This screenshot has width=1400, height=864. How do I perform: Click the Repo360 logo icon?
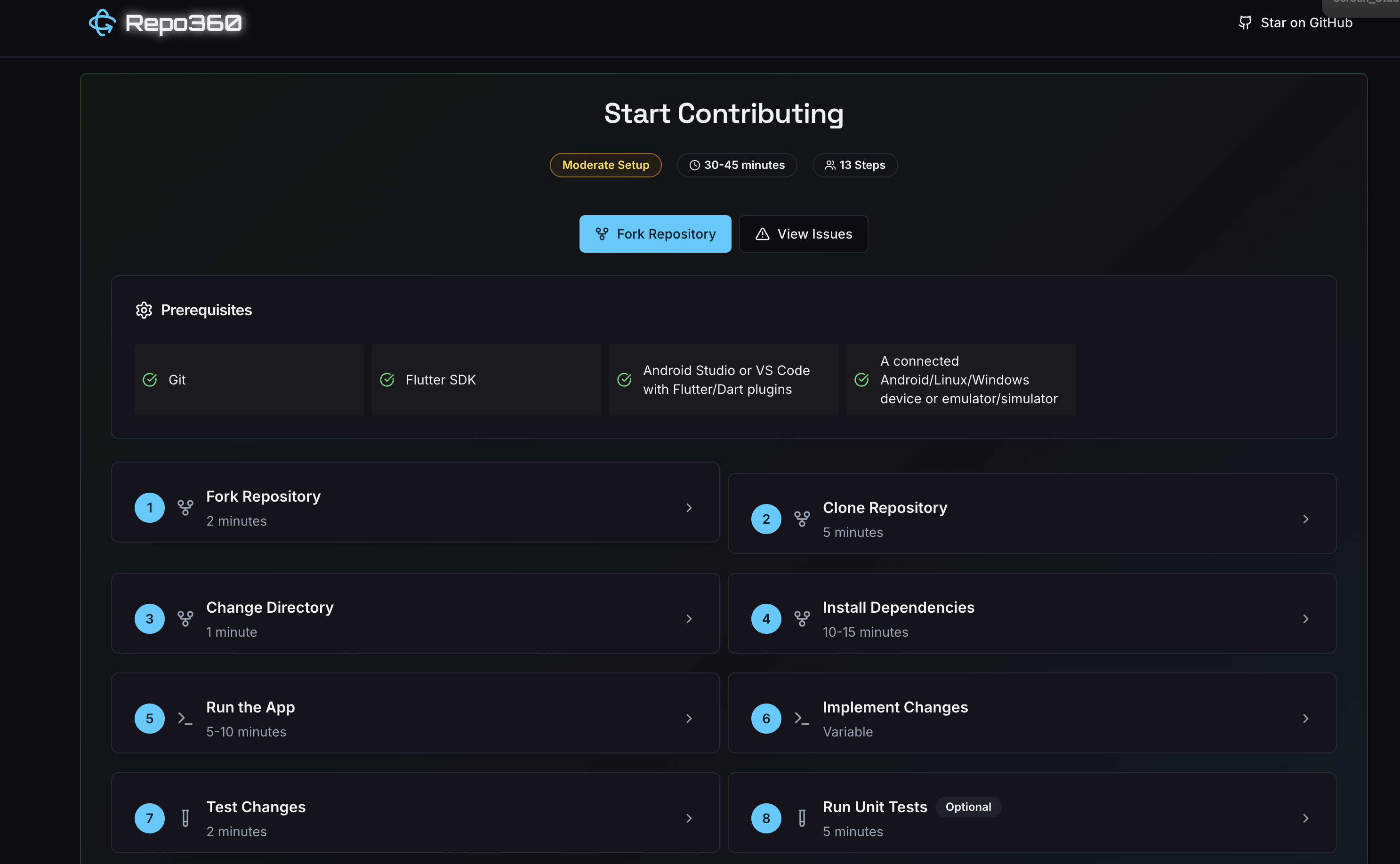pos(102,23)
